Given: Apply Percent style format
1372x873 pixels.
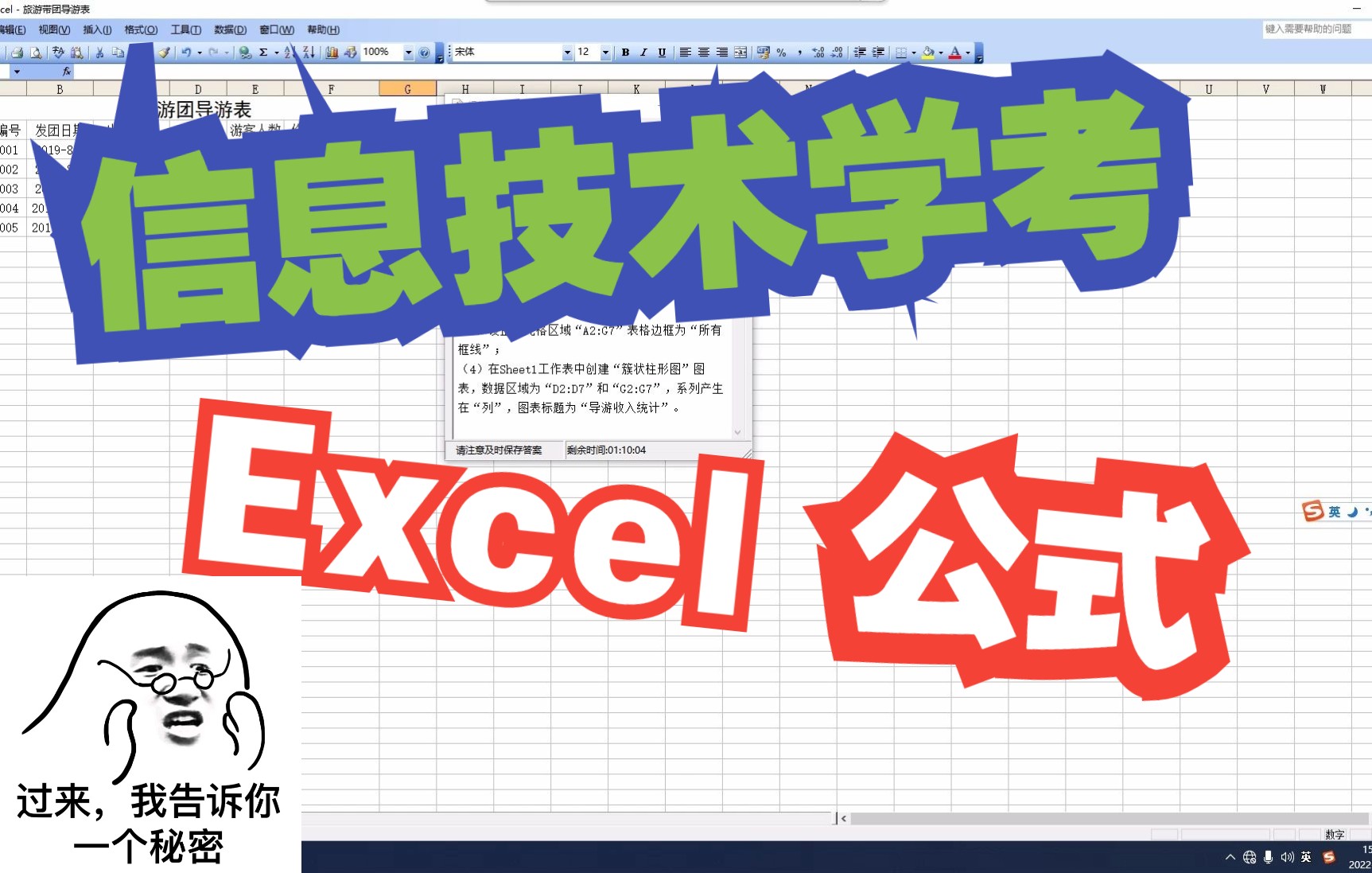Looking at the screenshot, I should [x=782, y=53].
